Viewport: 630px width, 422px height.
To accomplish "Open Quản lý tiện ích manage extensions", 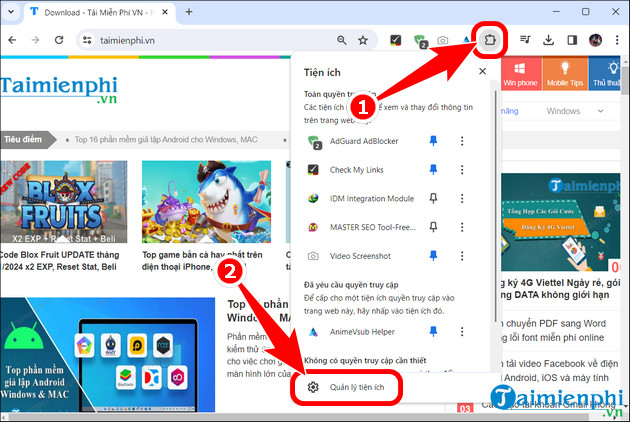I will [346, 387].
